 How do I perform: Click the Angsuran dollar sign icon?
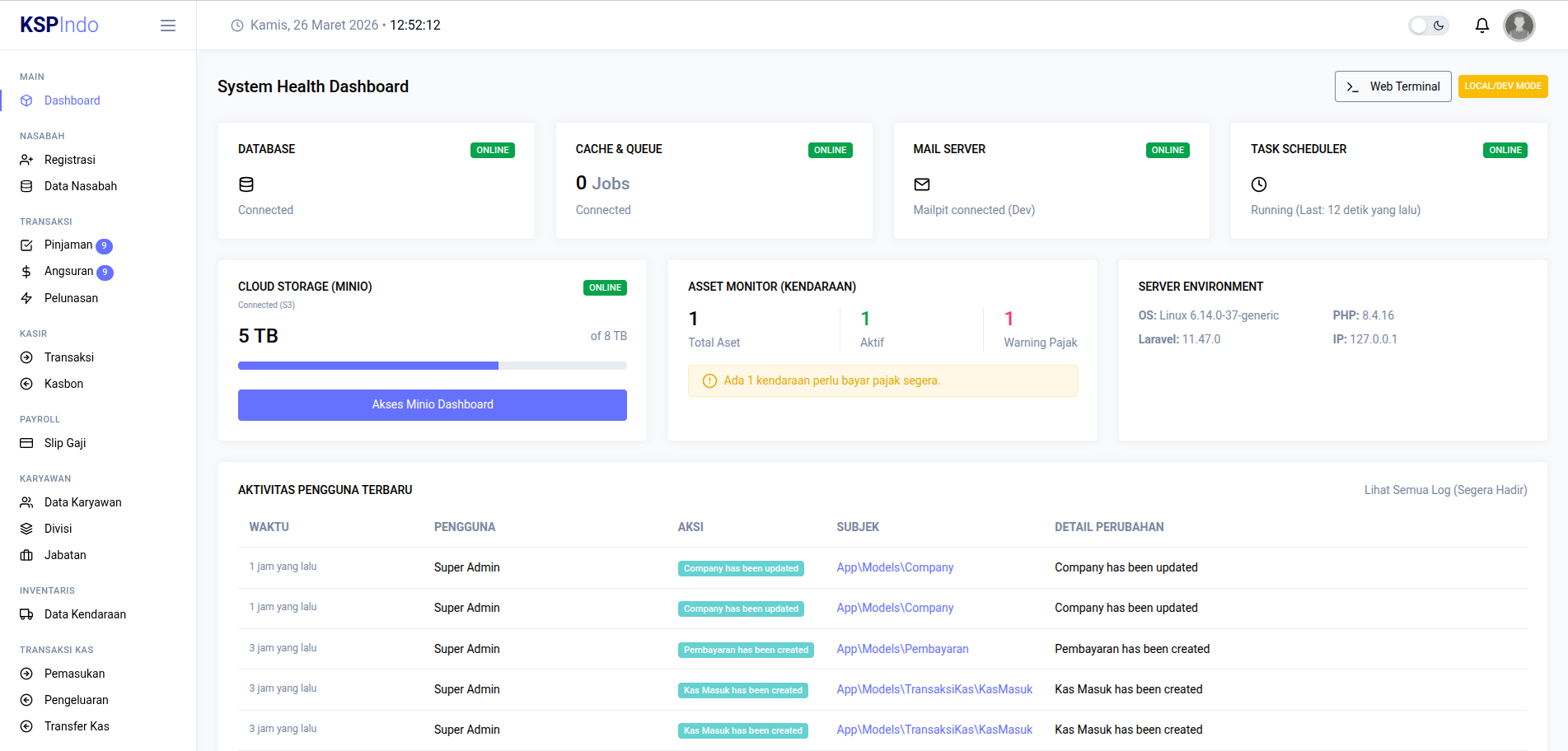26,272
